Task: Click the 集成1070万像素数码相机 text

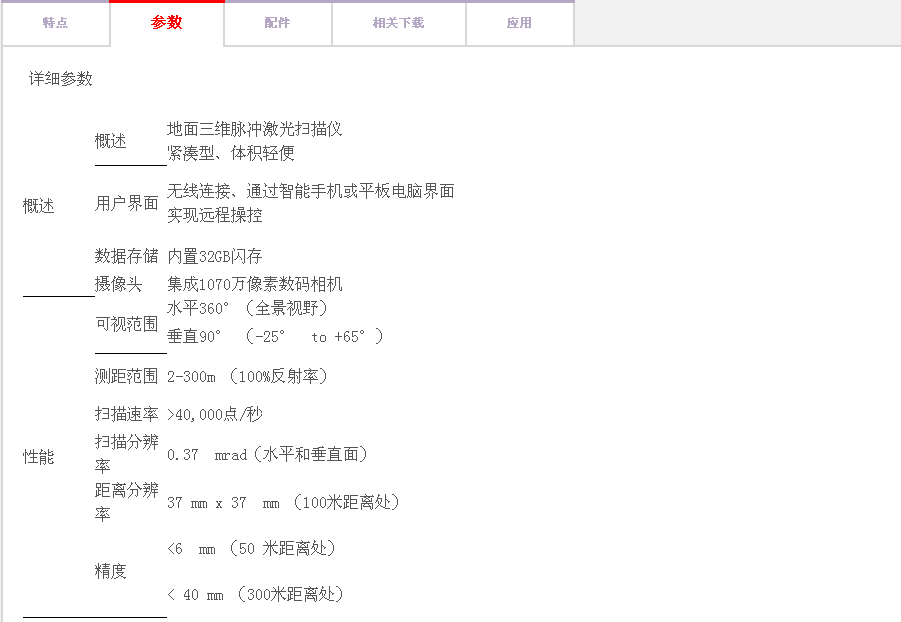Action: point(255,285)
